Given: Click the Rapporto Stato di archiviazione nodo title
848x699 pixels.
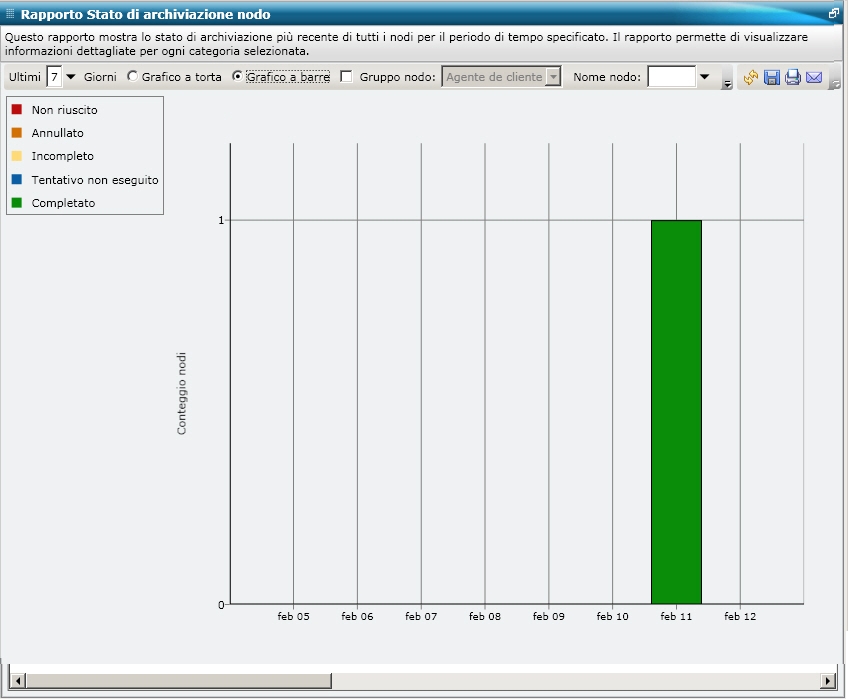Looking at the screenshot, I should pos(145,15).
